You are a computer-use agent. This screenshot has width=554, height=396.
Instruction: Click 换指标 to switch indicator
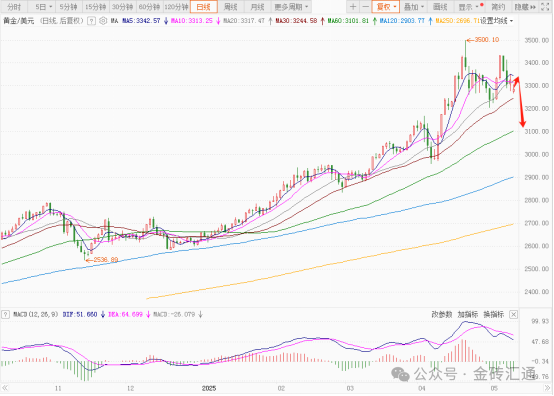[x=494, y=314]
